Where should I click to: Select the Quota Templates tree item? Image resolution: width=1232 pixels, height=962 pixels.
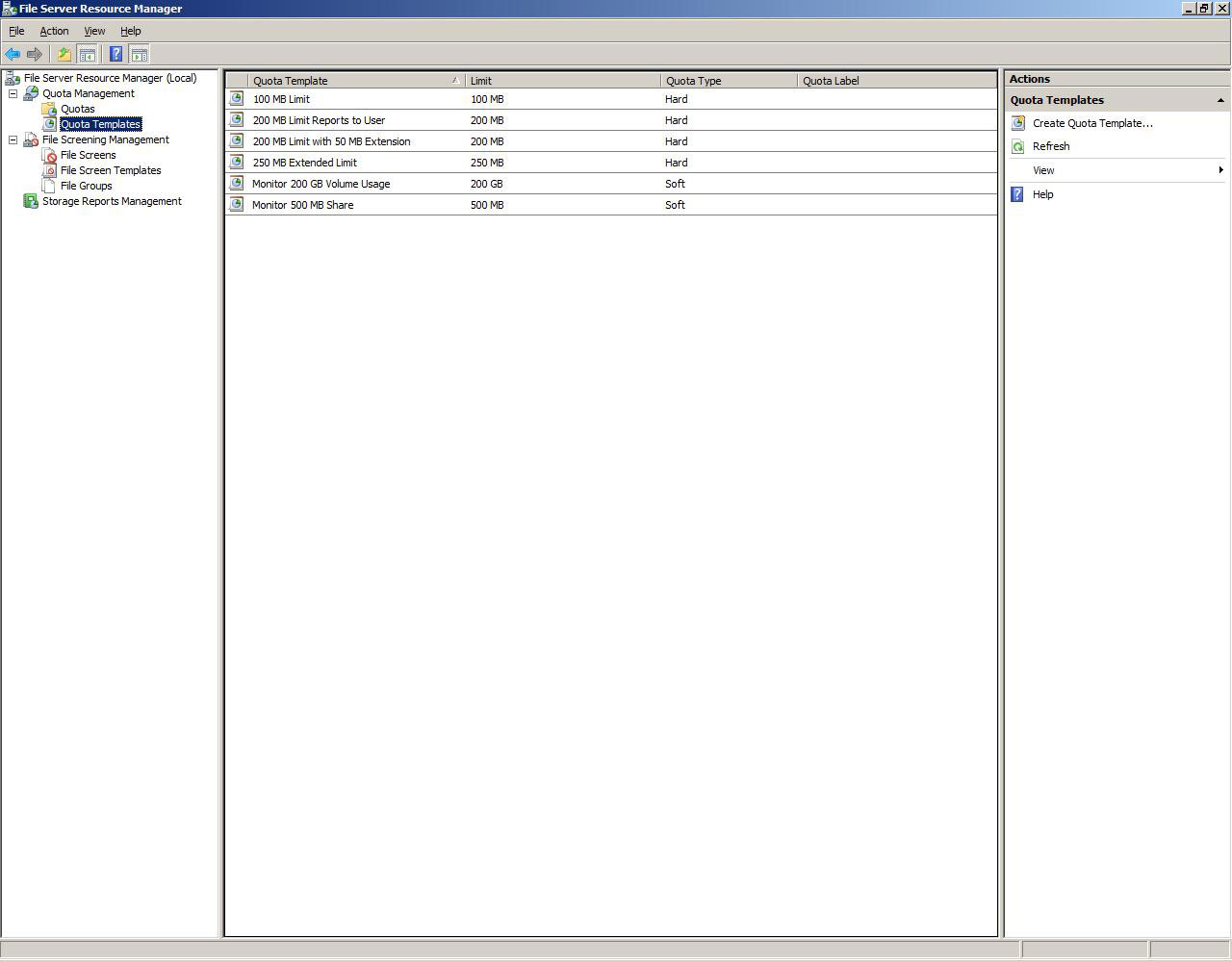tap(101, 124)
